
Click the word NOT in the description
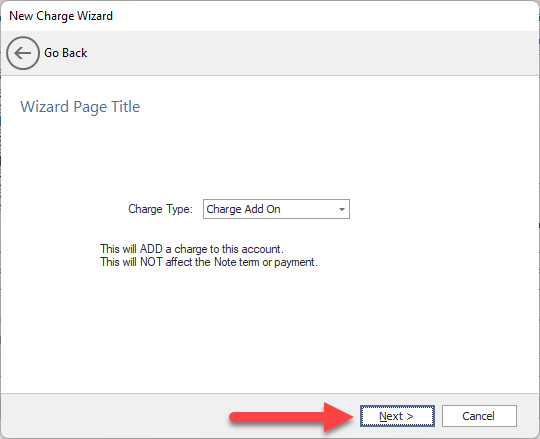coord(151,262)
